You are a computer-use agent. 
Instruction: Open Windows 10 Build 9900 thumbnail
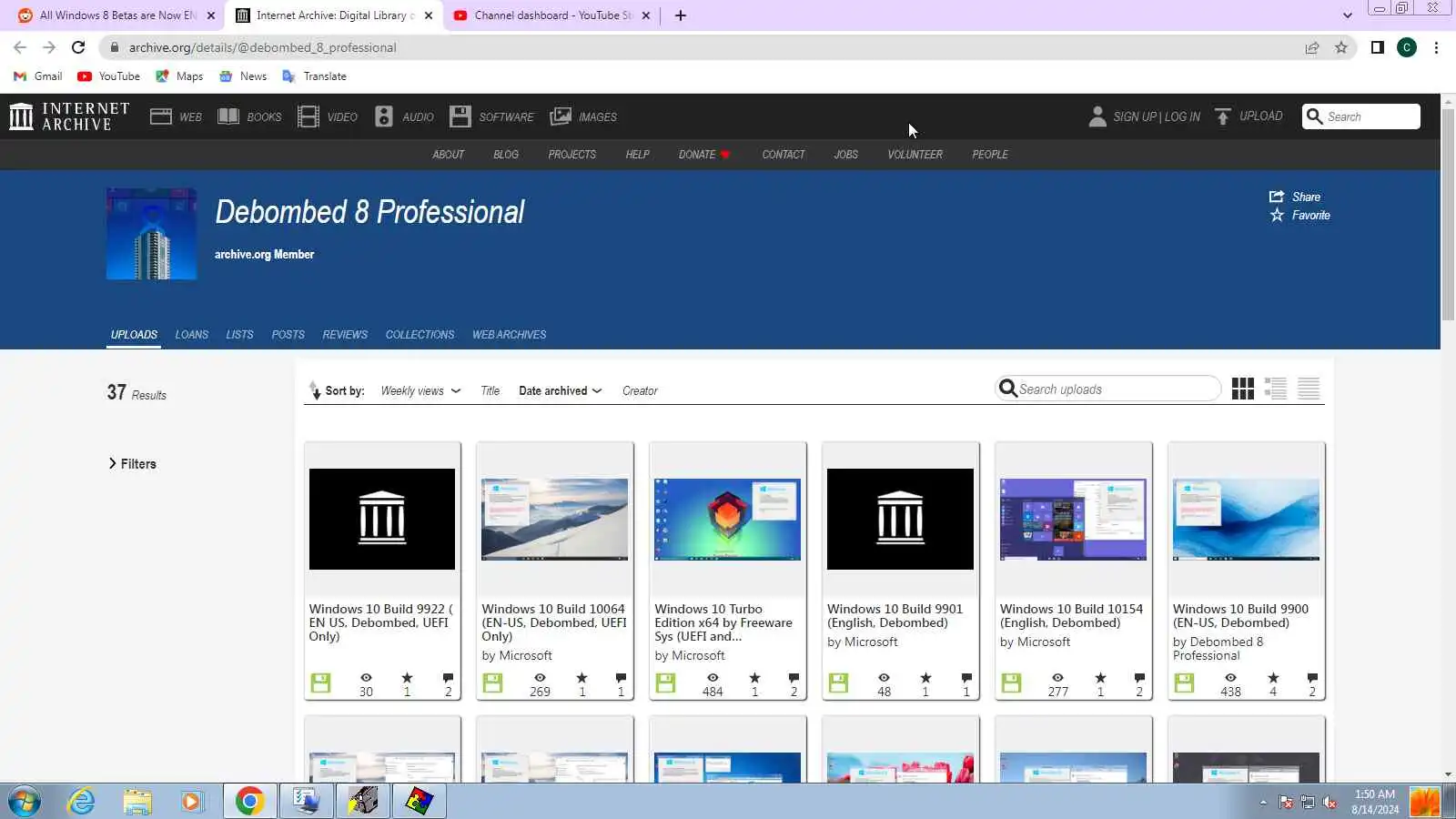coord(1247,520)
